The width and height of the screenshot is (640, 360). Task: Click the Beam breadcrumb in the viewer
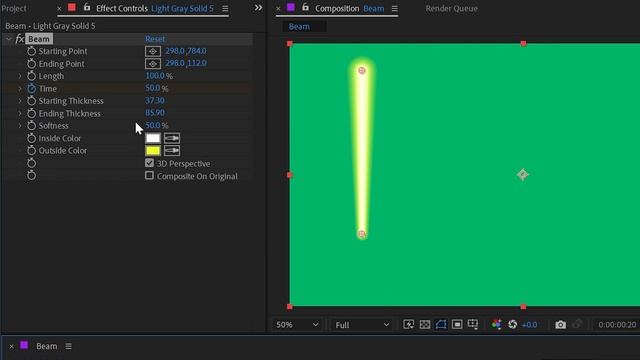pos(299,27)
